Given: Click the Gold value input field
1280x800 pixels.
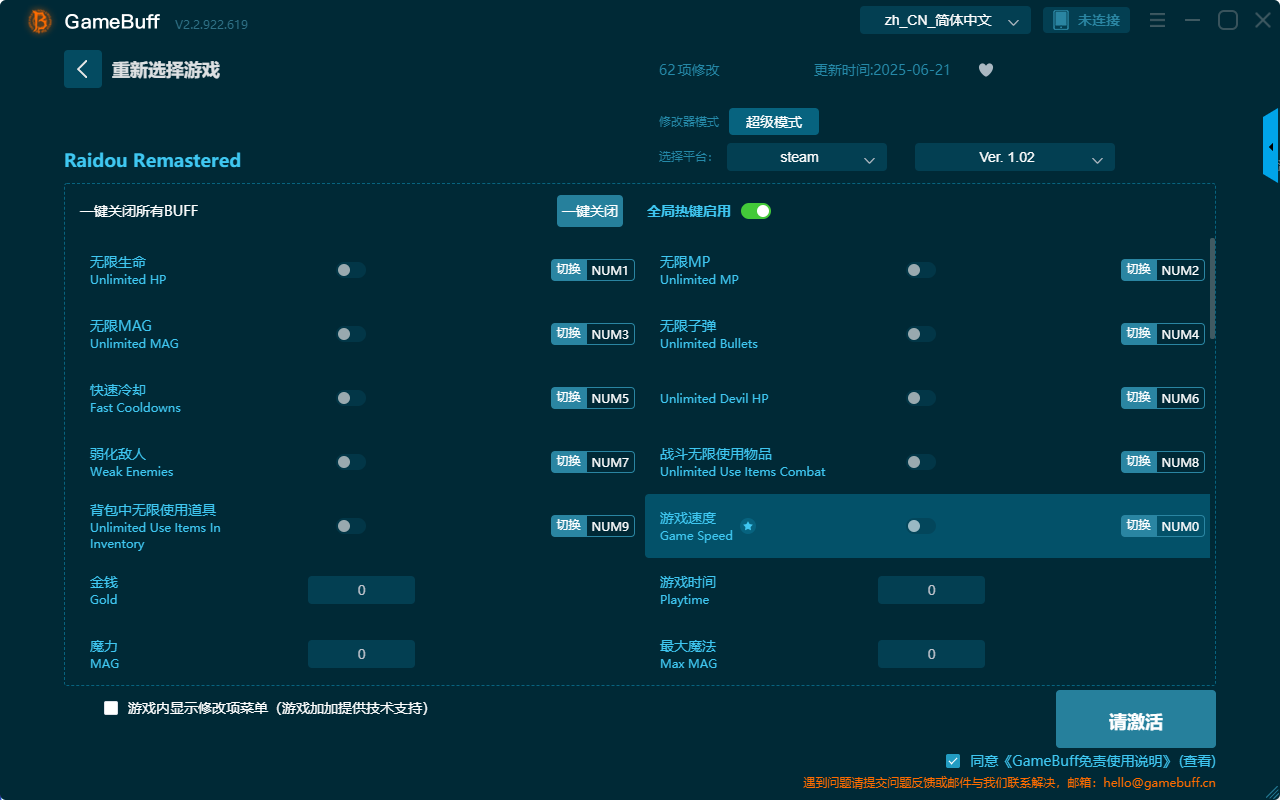Looking at the screenshot, I should pyautogui.click(x=361, y=589).
